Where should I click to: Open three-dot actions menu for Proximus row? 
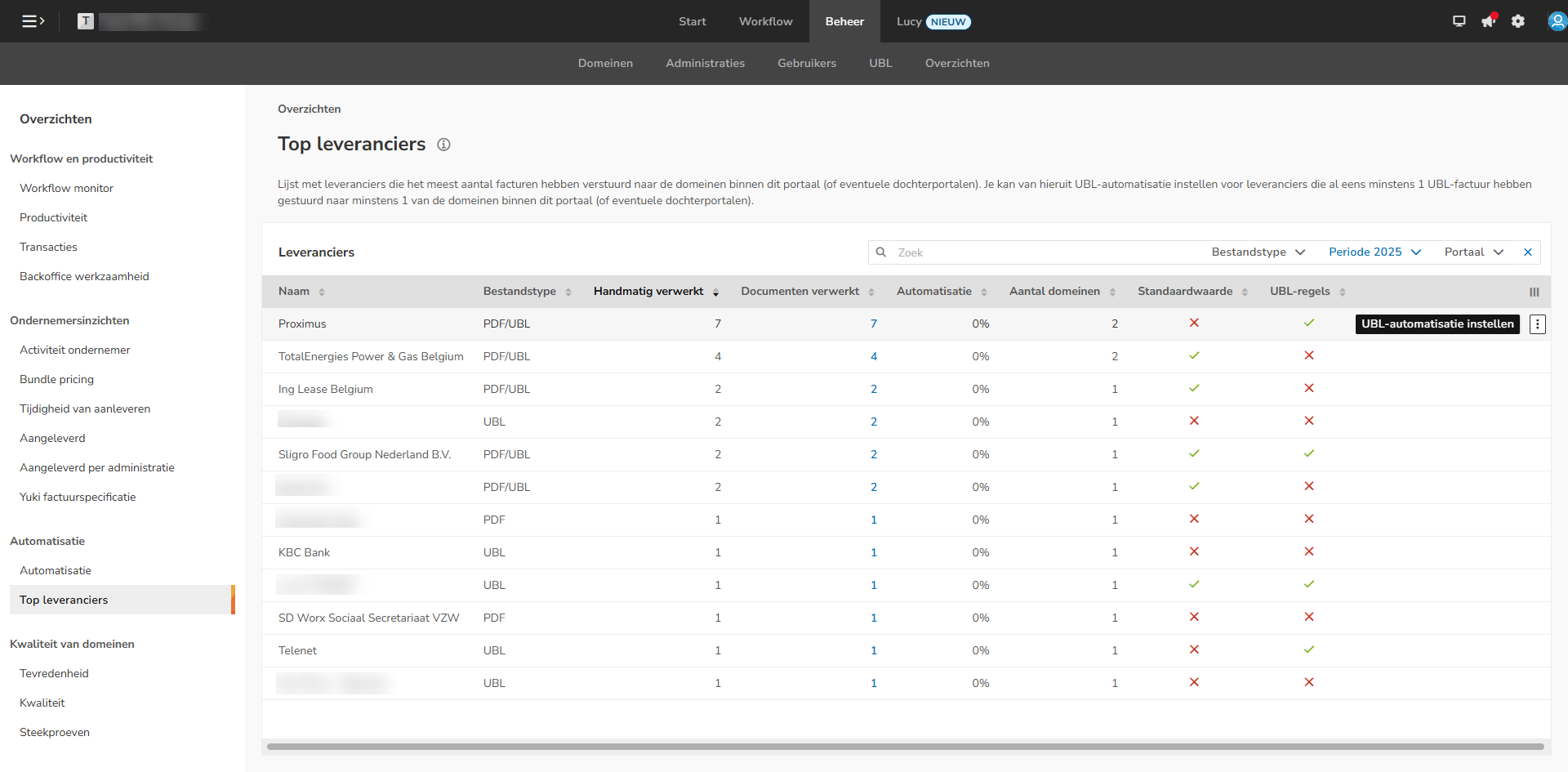coord(1537,324)
